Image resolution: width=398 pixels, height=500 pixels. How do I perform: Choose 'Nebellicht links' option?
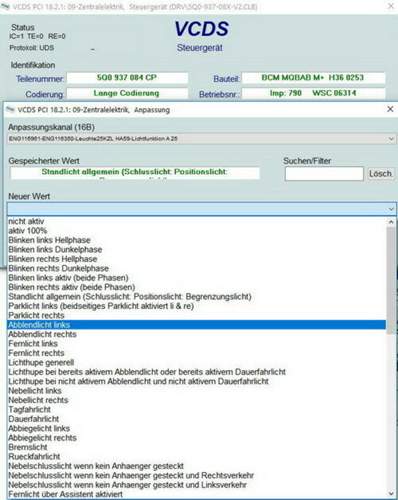tap(197, 390)
